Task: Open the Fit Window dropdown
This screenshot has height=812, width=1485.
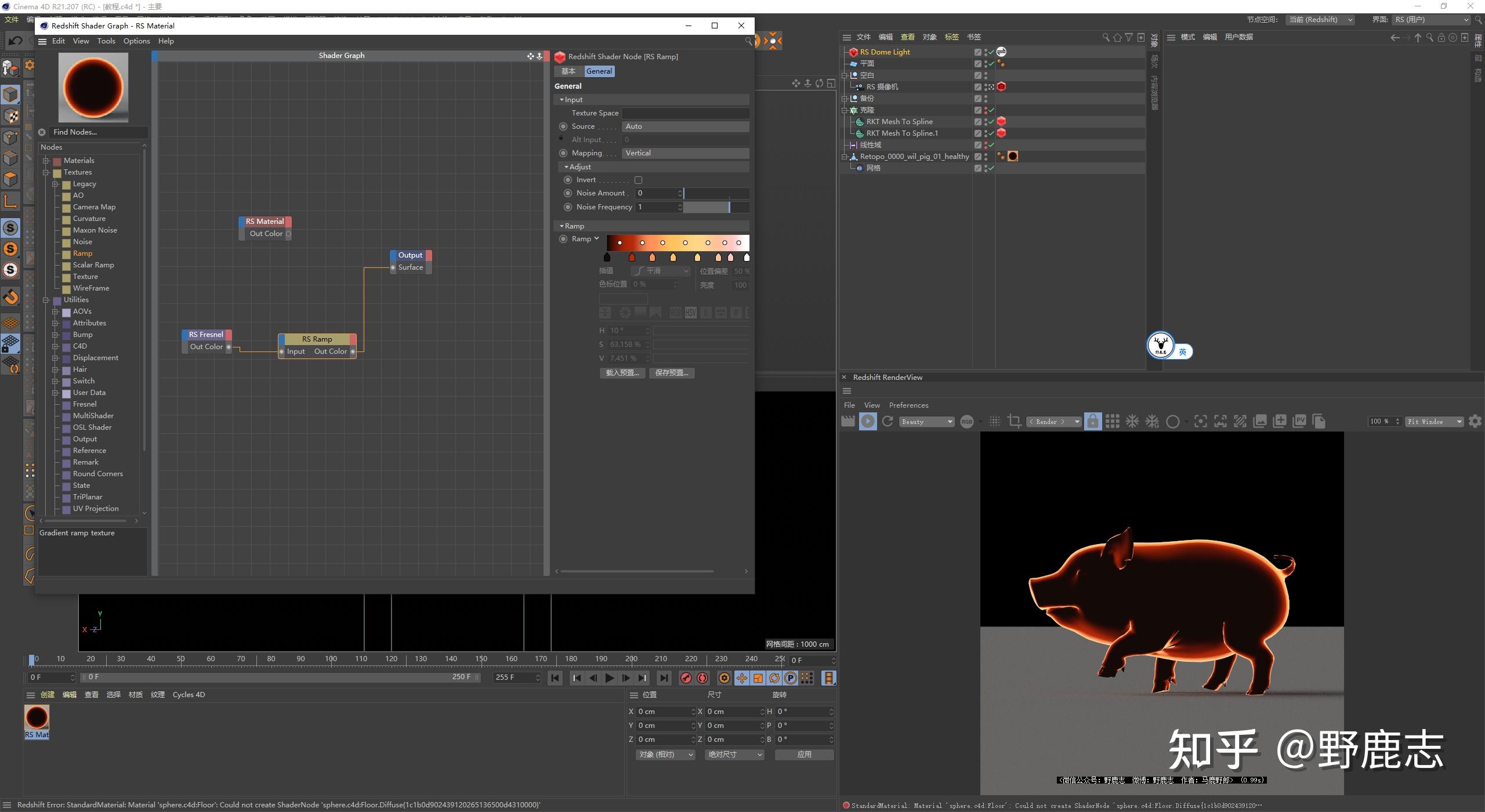Action: pos(1435,422)
